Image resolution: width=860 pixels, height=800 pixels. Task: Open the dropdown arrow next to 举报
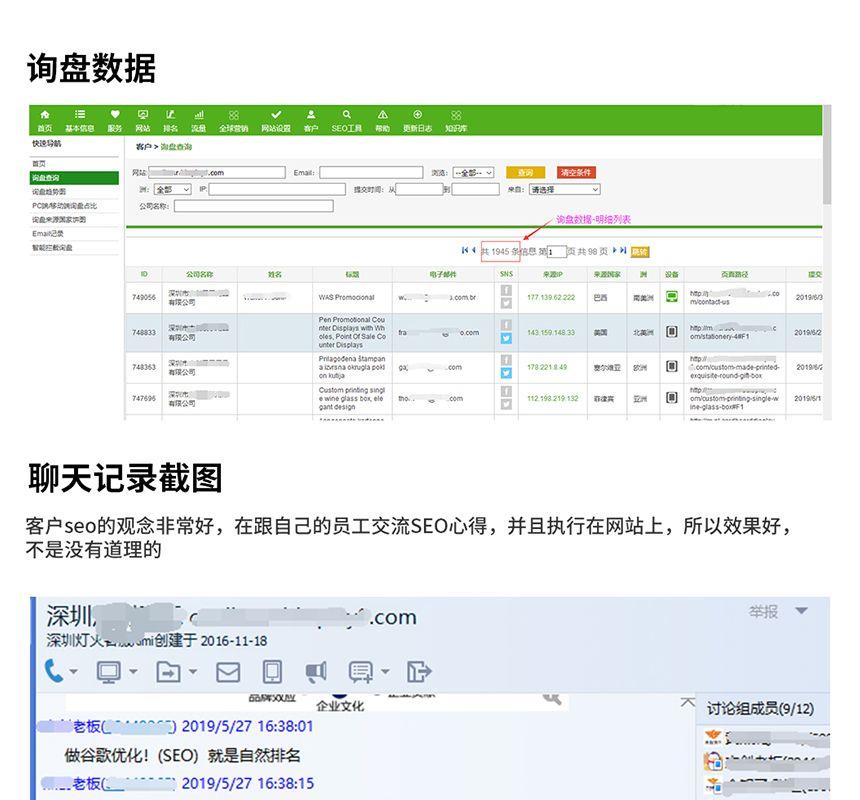coord(801,611)
